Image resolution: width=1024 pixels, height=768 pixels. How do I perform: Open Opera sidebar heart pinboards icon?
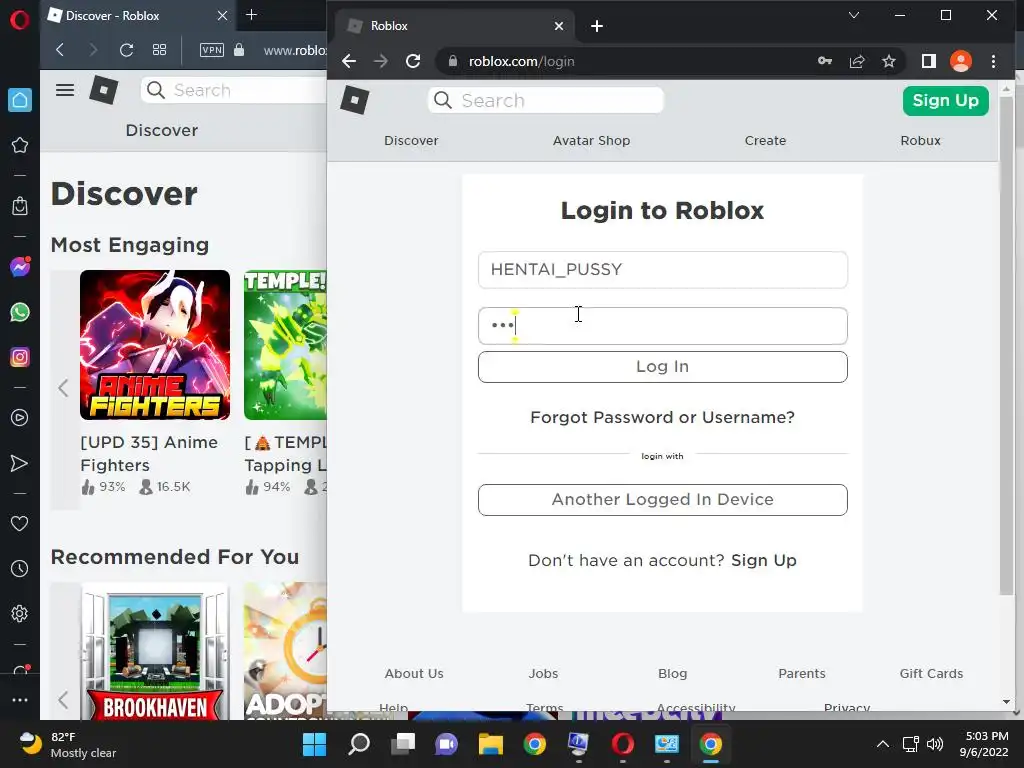coord(20,523)
